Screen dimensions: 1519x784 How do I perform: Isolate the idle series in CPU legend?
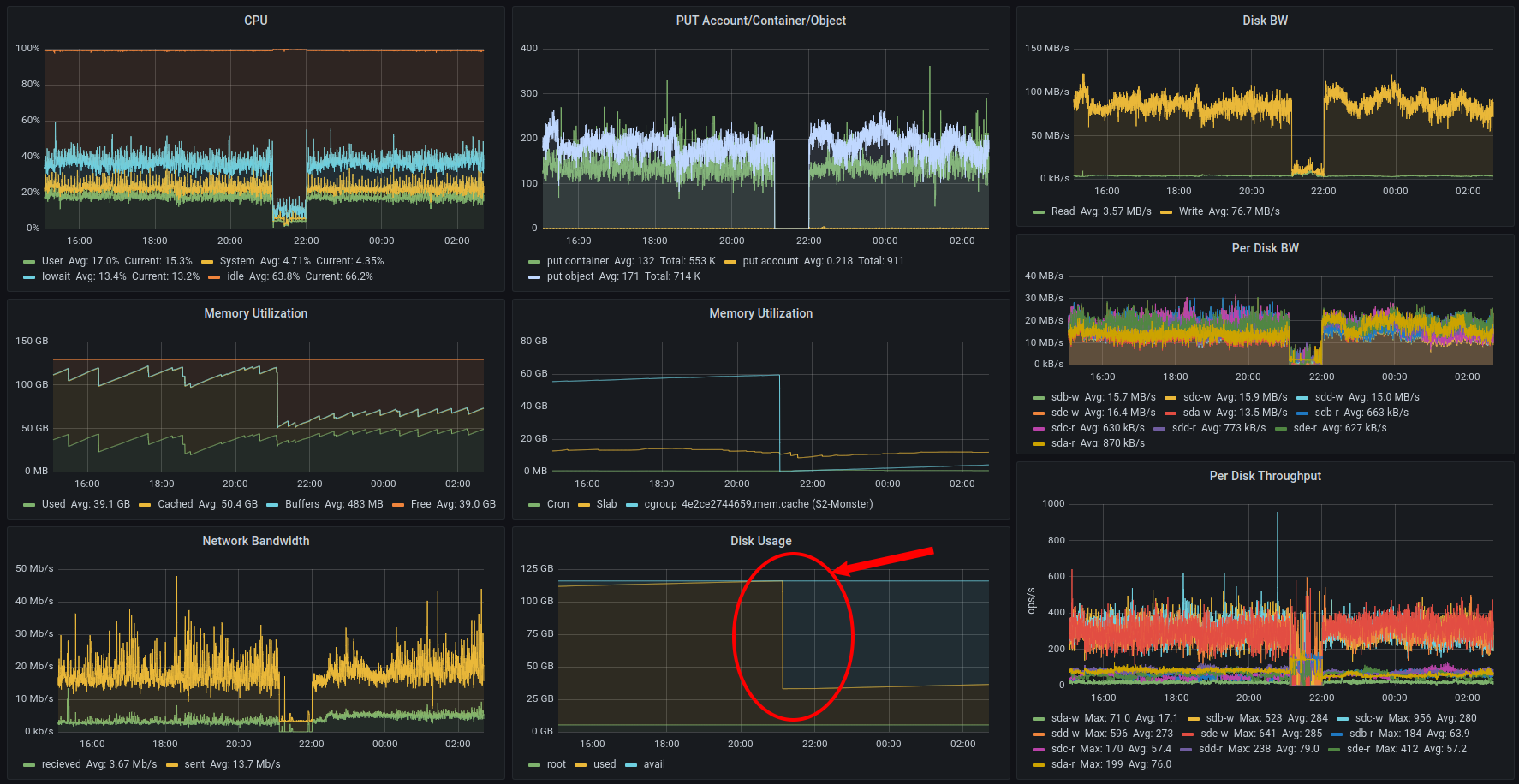pos(235,276)
